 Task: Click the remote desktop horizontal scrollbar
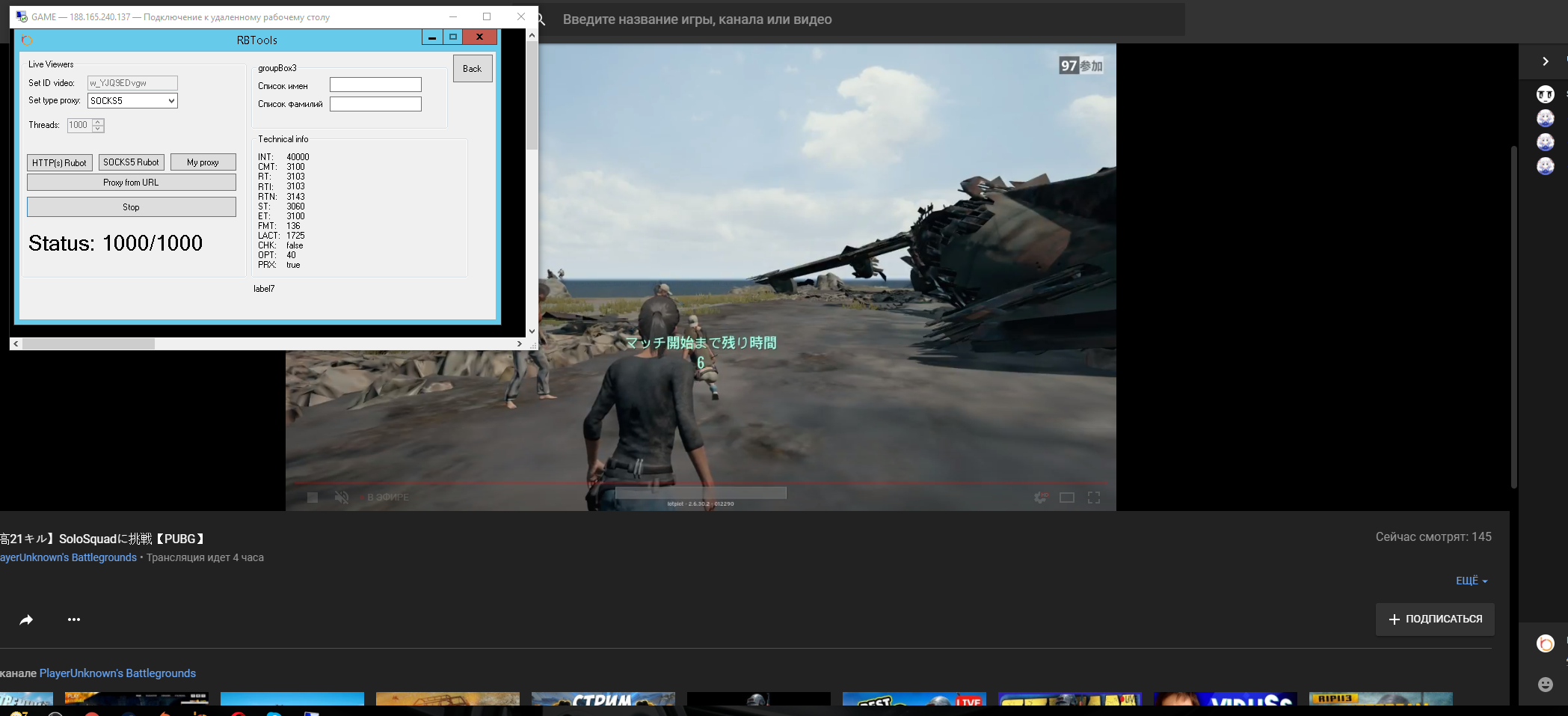point(88,344)
